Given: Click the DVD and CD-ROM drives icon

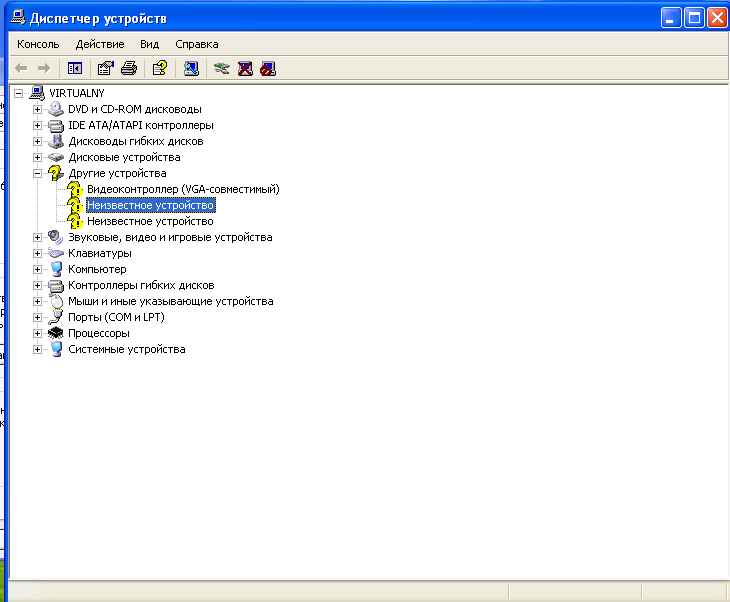Looking at the screenshot, I should (56, 109).
